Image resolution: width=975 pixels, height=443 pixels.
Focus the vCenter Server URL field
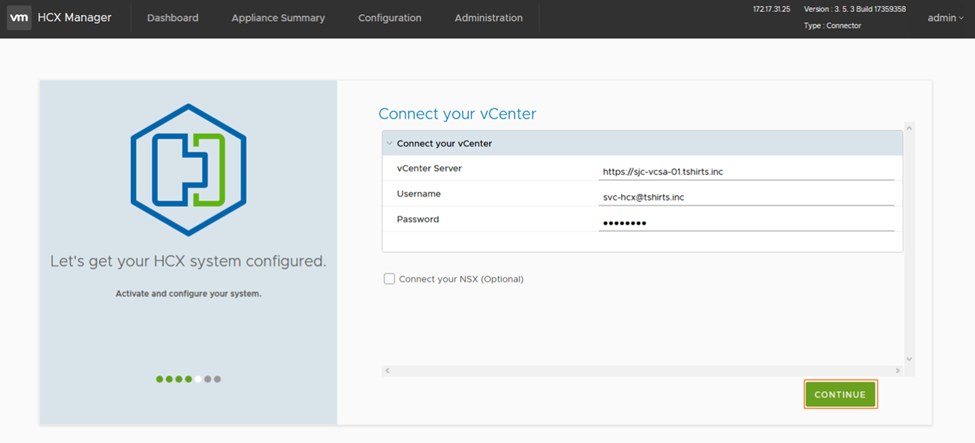coord(745,171)
